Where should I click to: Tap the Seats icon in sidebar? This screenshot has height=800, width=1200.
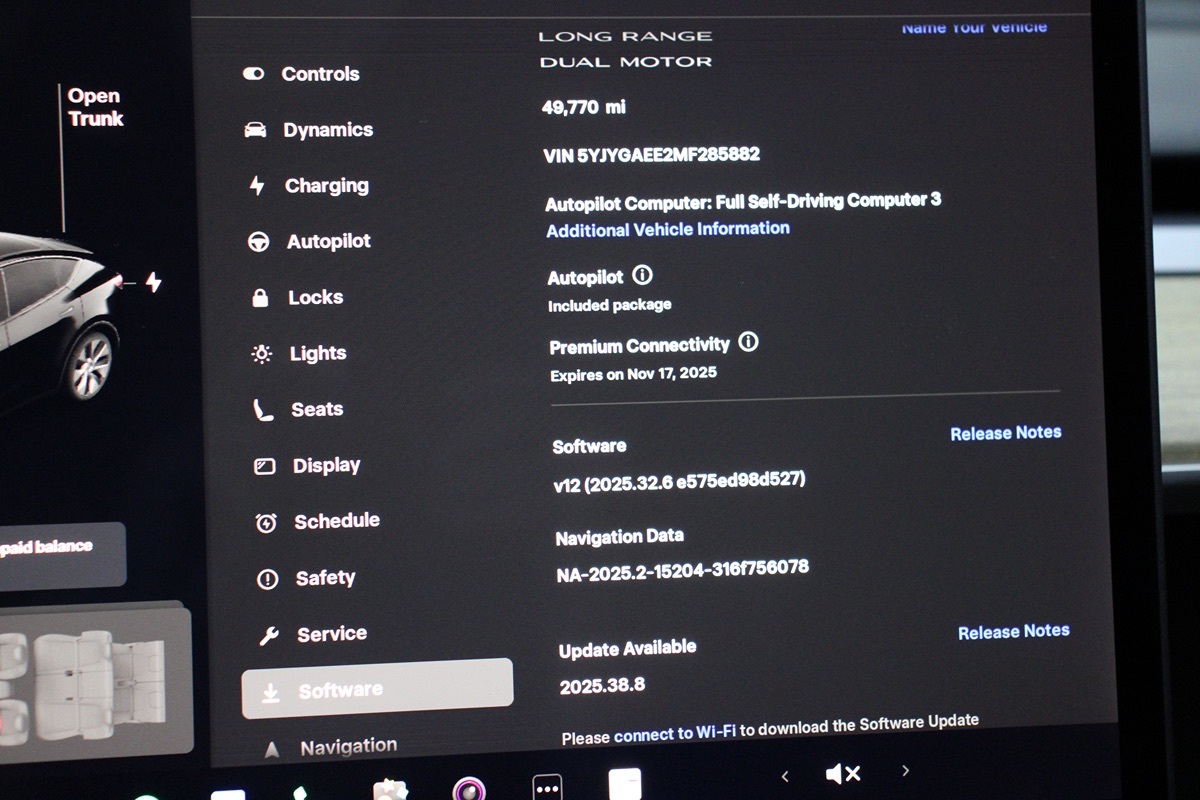263,410
